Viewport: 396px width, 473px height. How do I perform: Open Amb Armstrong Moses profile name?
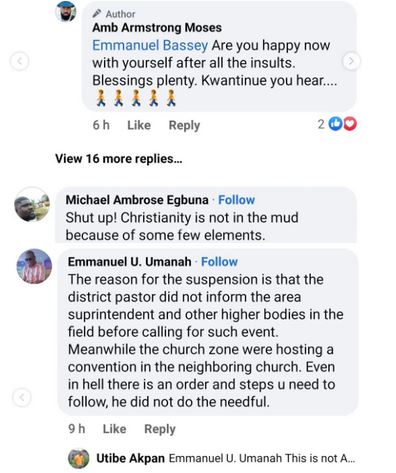pyautogui.click(x=157, y=28)
